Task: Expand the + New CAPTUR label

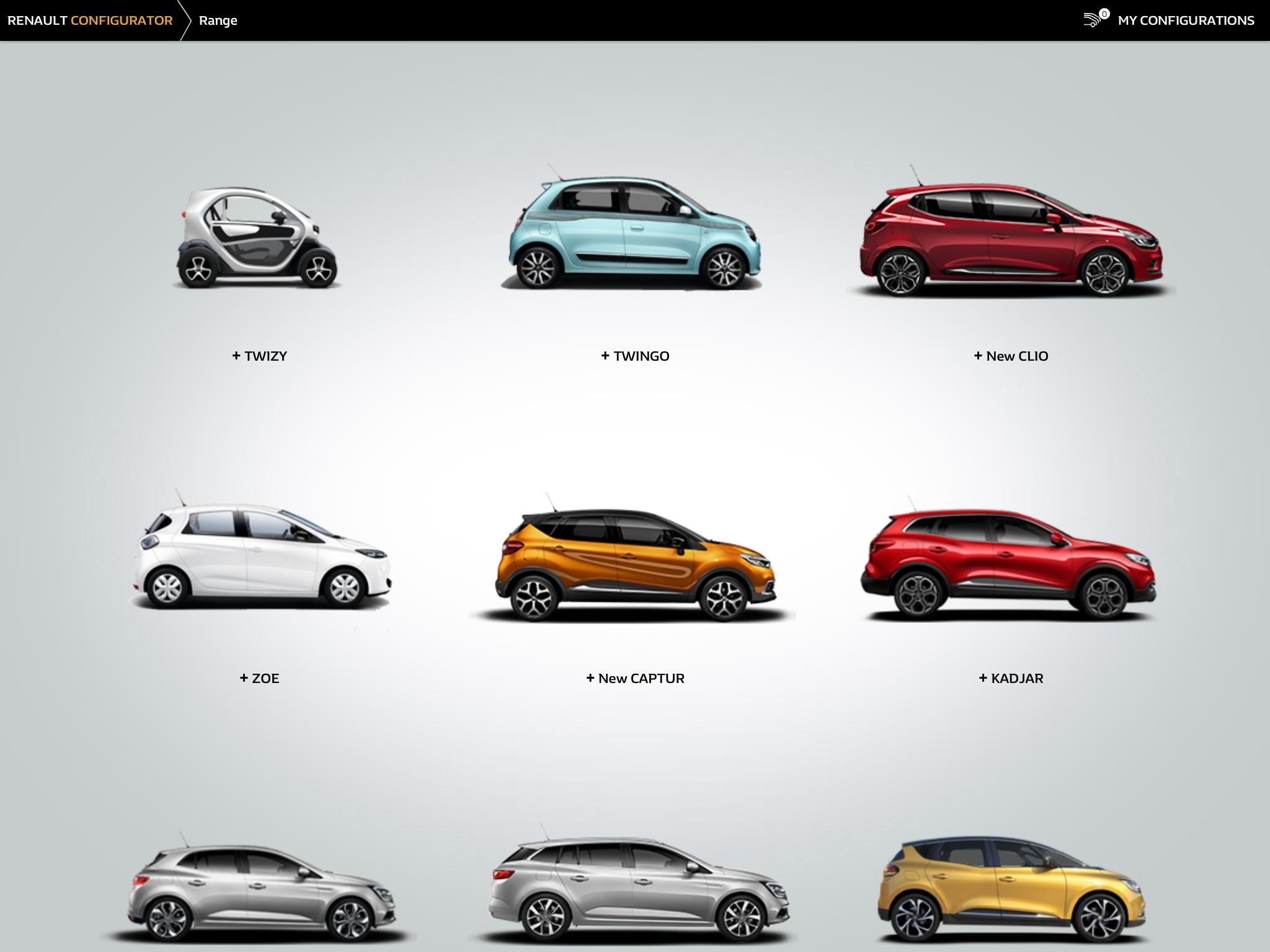Action: click(x=635, y=678)
